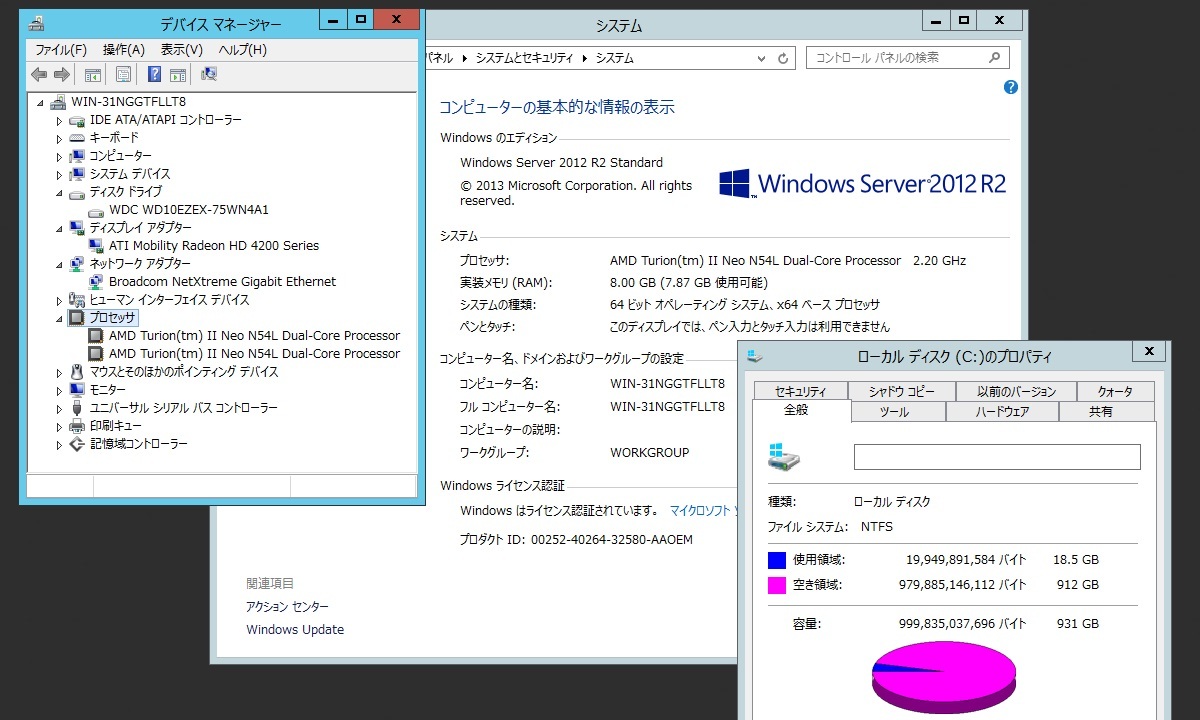1200x720 pixels.
Task: Expand the システム デバイス tree node
Action: click(x=59, y=174)
